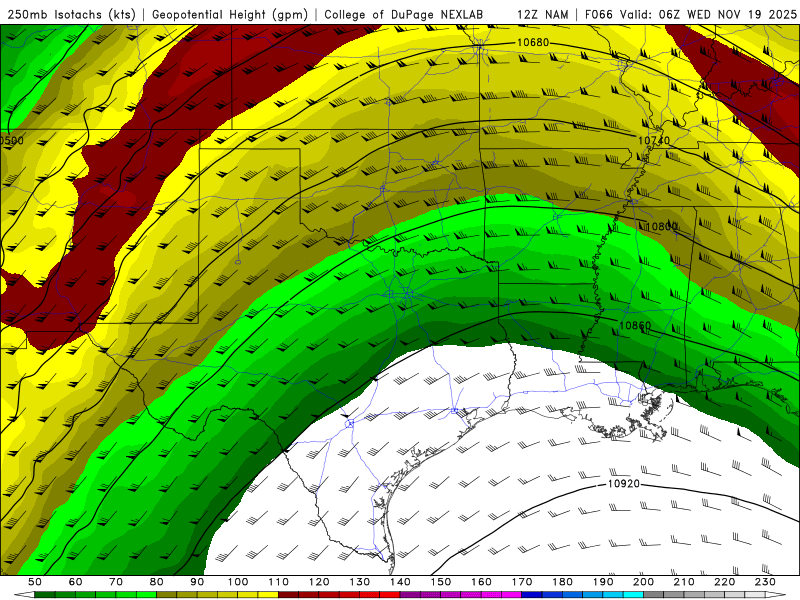Image resolution: width=800 pixels, height=600 pixels.
Task: Click the "F066 Valid: 06Z WED NOV 19 2025" text
Action: tap(690, 14)
